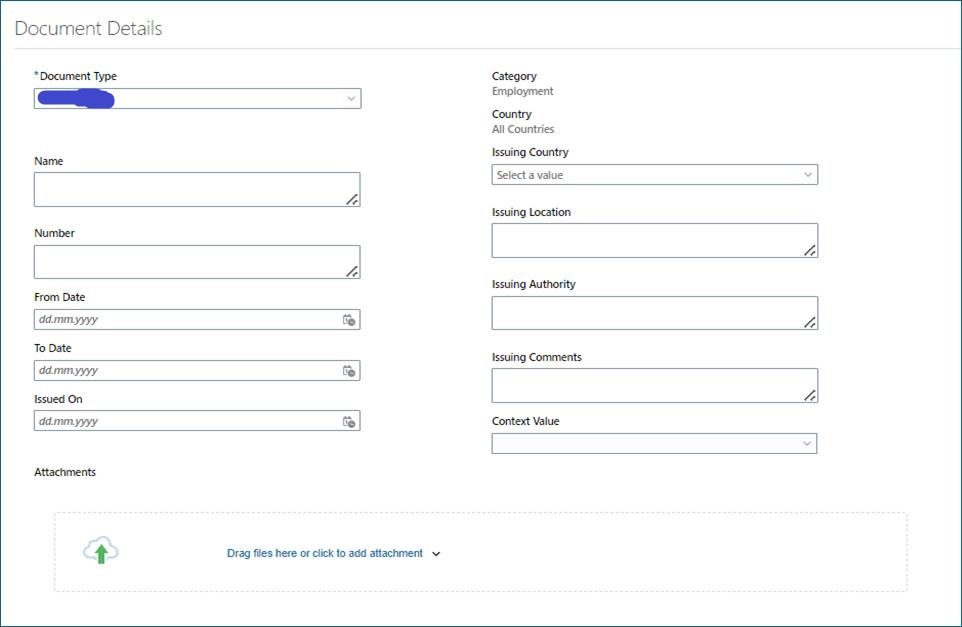Click the From Date label
This screenshot has height=627, width=962.
[x=60, y=297]
